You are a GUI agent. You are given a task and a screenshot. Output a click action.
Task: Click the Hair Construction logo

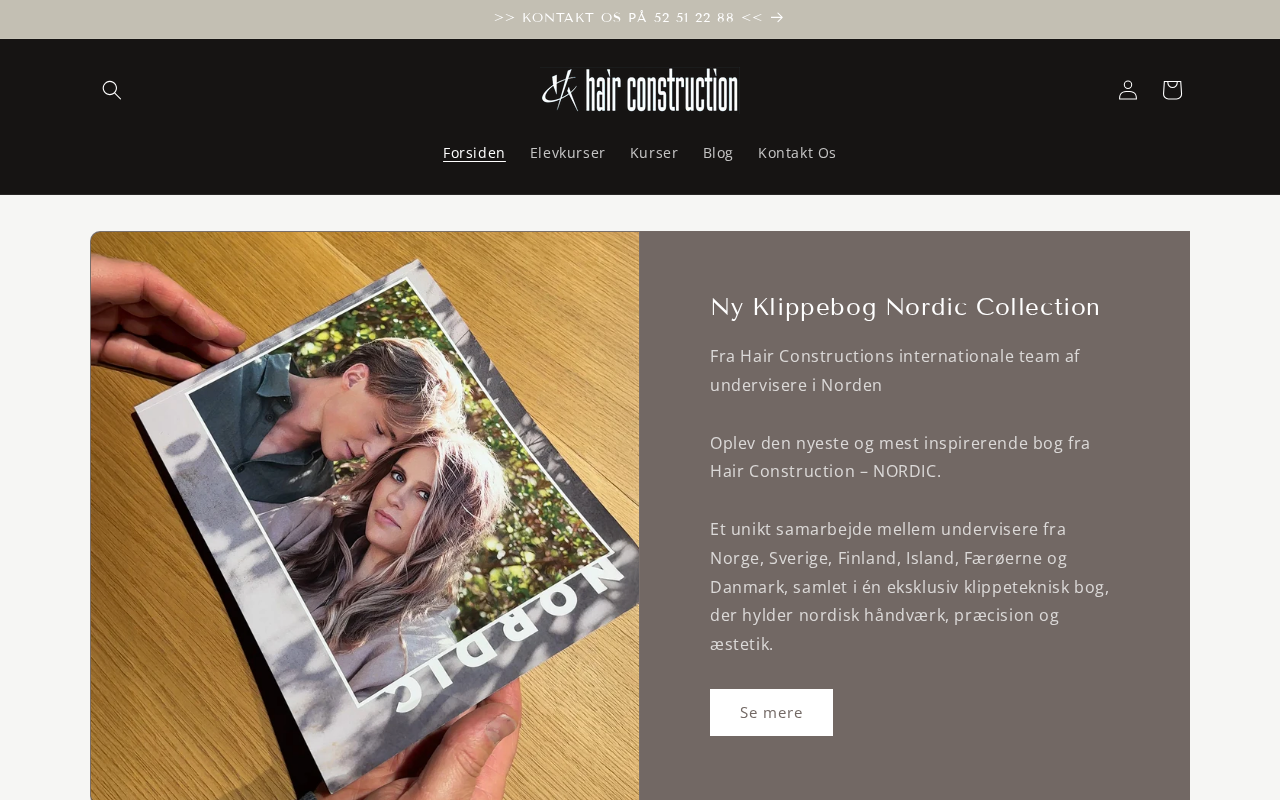coord(640,90)
